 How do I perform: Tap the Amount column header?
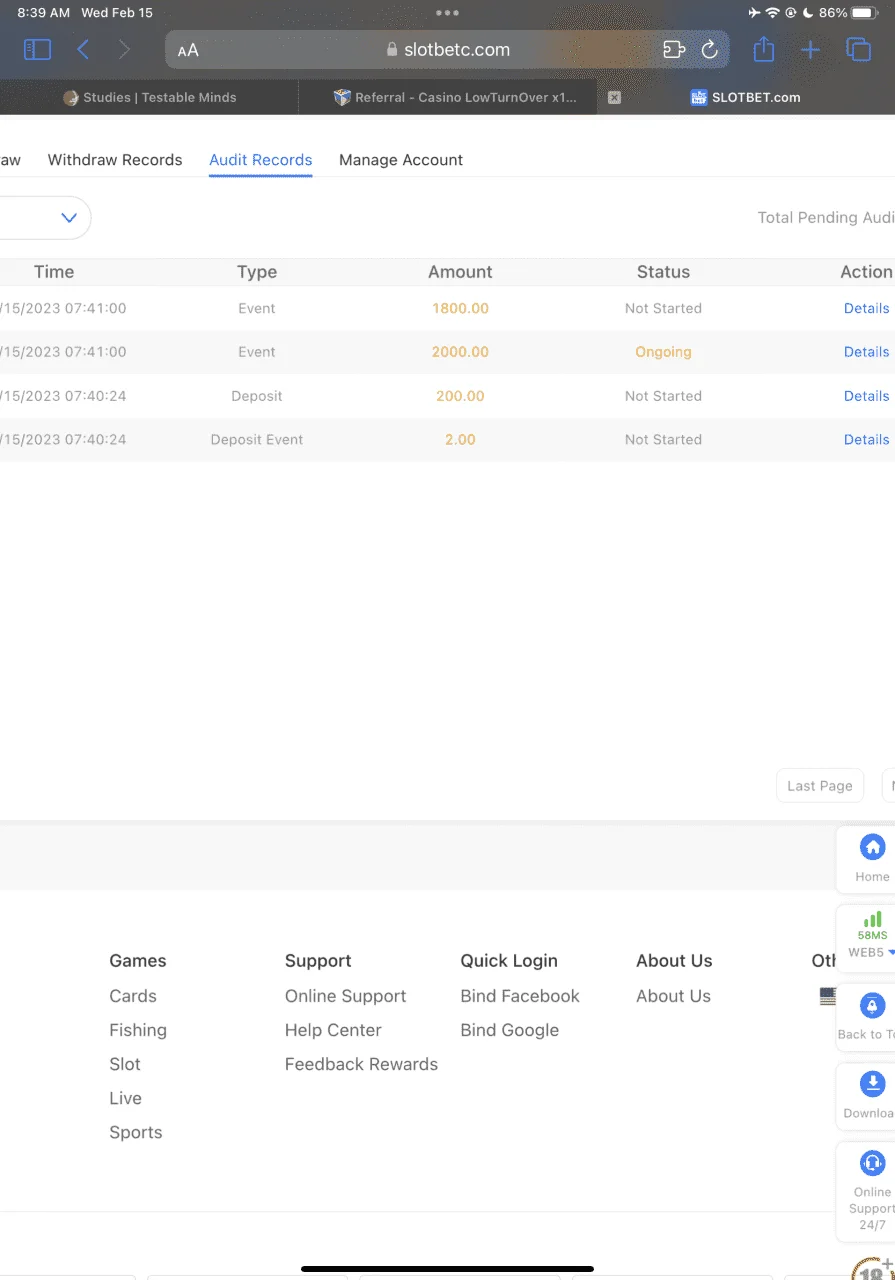[460, 272]
